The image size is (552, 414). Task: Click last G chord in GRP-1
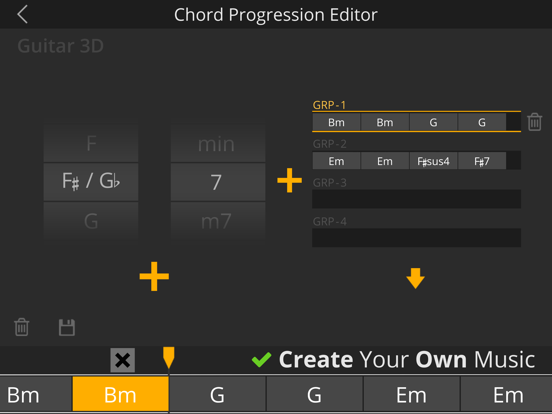tap(482, 122)
